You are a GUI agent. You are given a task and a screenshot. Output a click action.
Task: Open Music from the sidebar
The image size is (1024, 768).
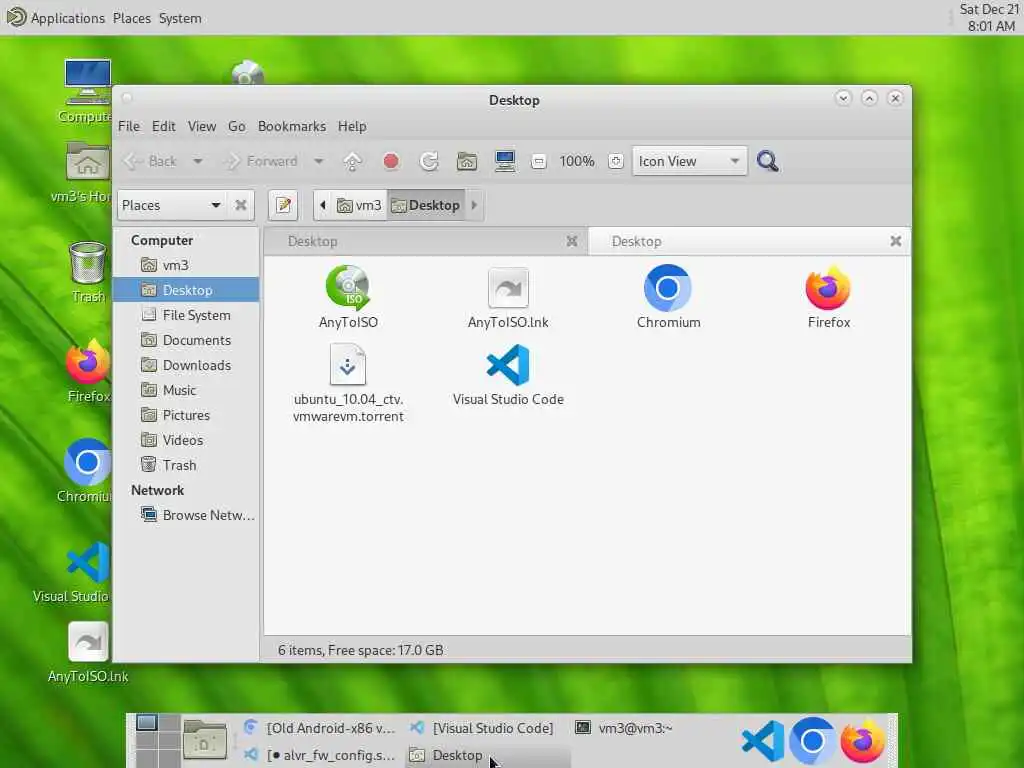[186, 391]
